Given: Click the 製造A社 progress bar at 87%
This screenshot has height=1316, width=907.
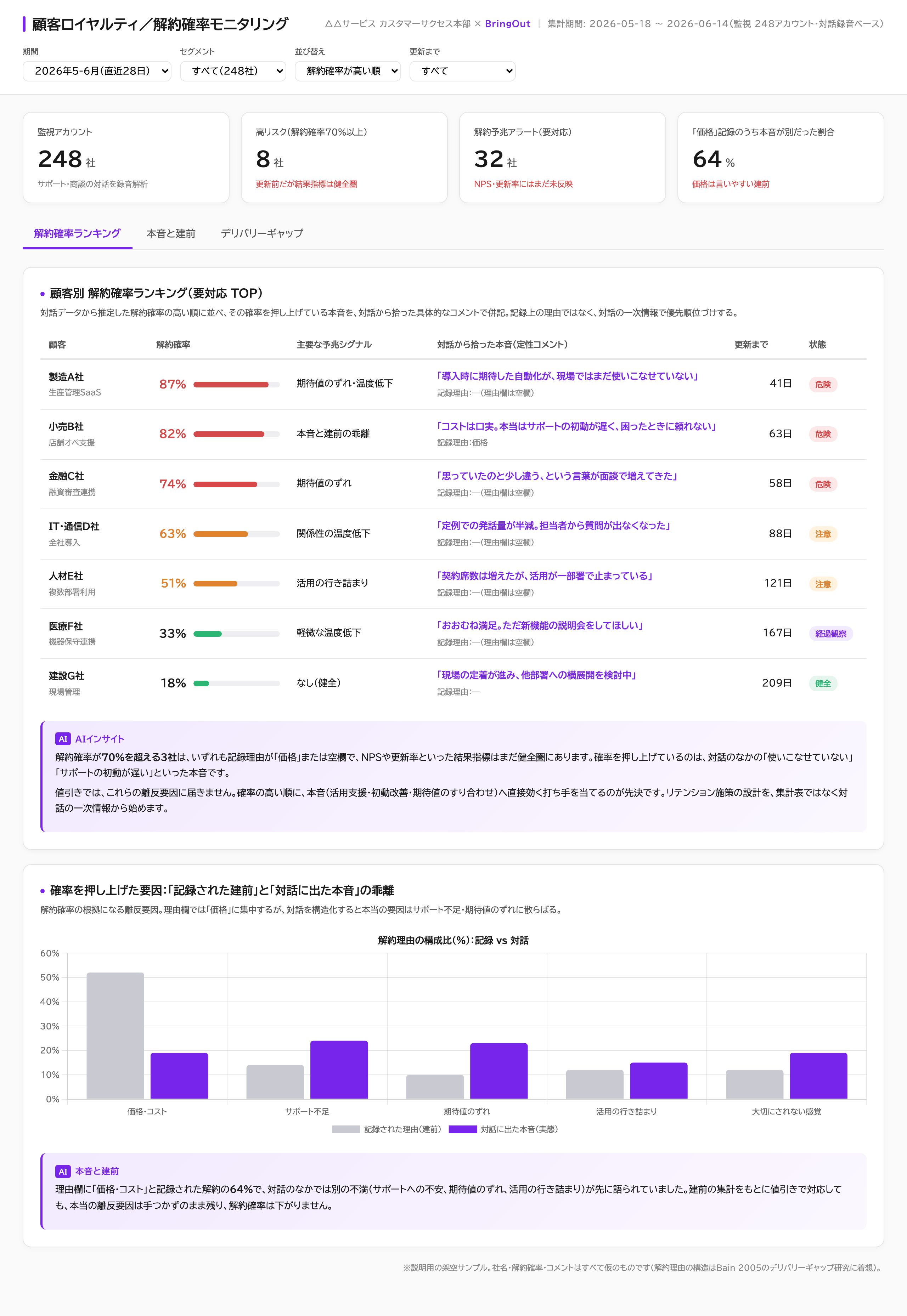Looking at the screenshot, I should pos(236,385).
